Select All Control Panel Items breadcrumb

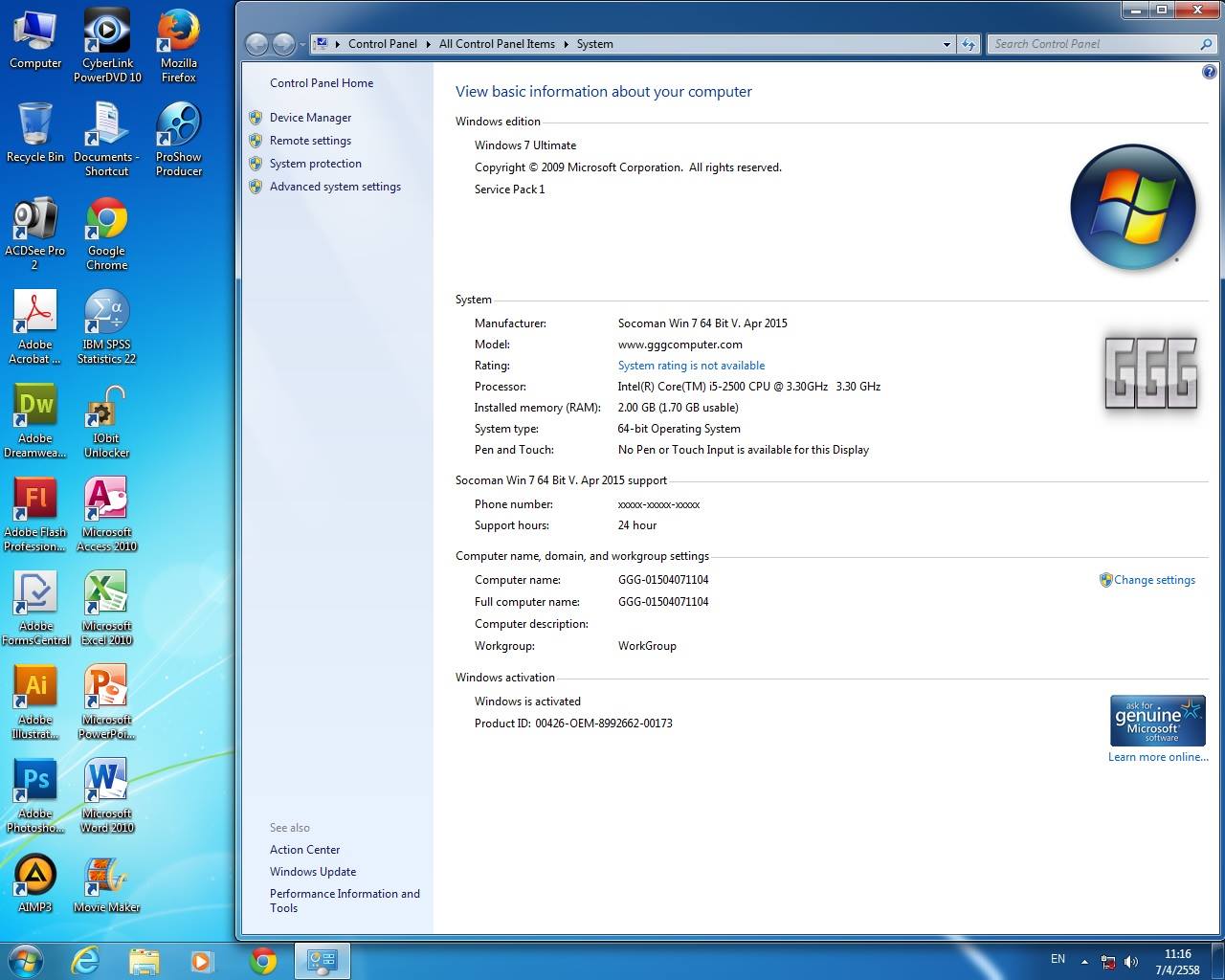[x=497, y=44]
